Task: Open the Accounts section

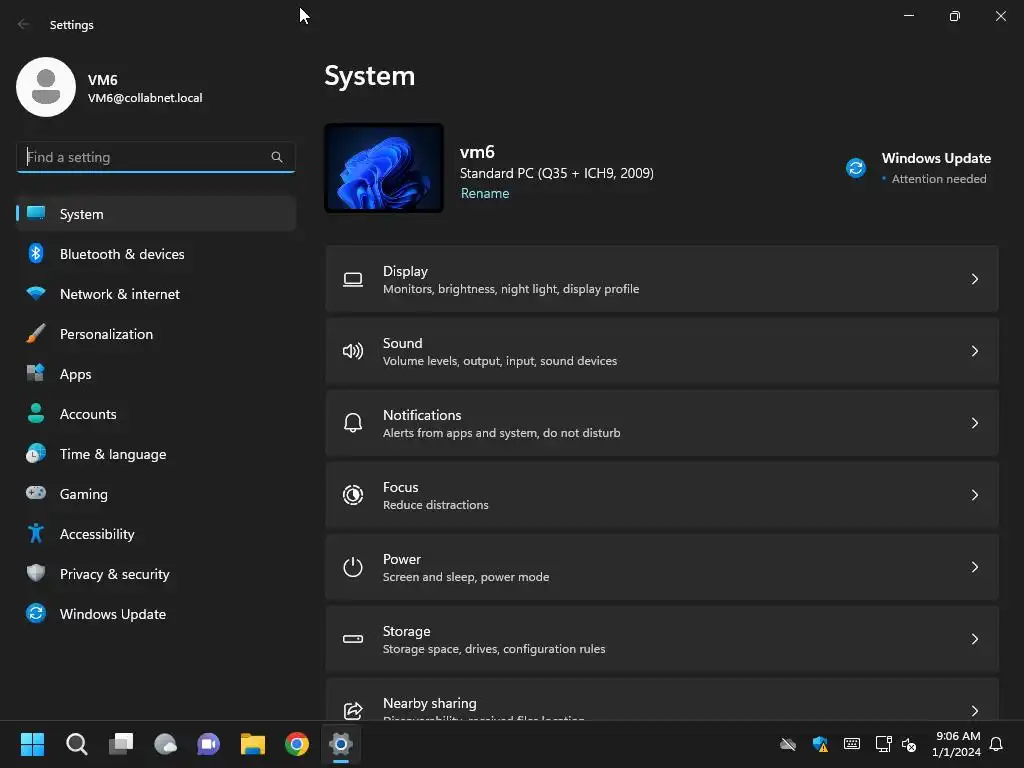Action: 155,414
